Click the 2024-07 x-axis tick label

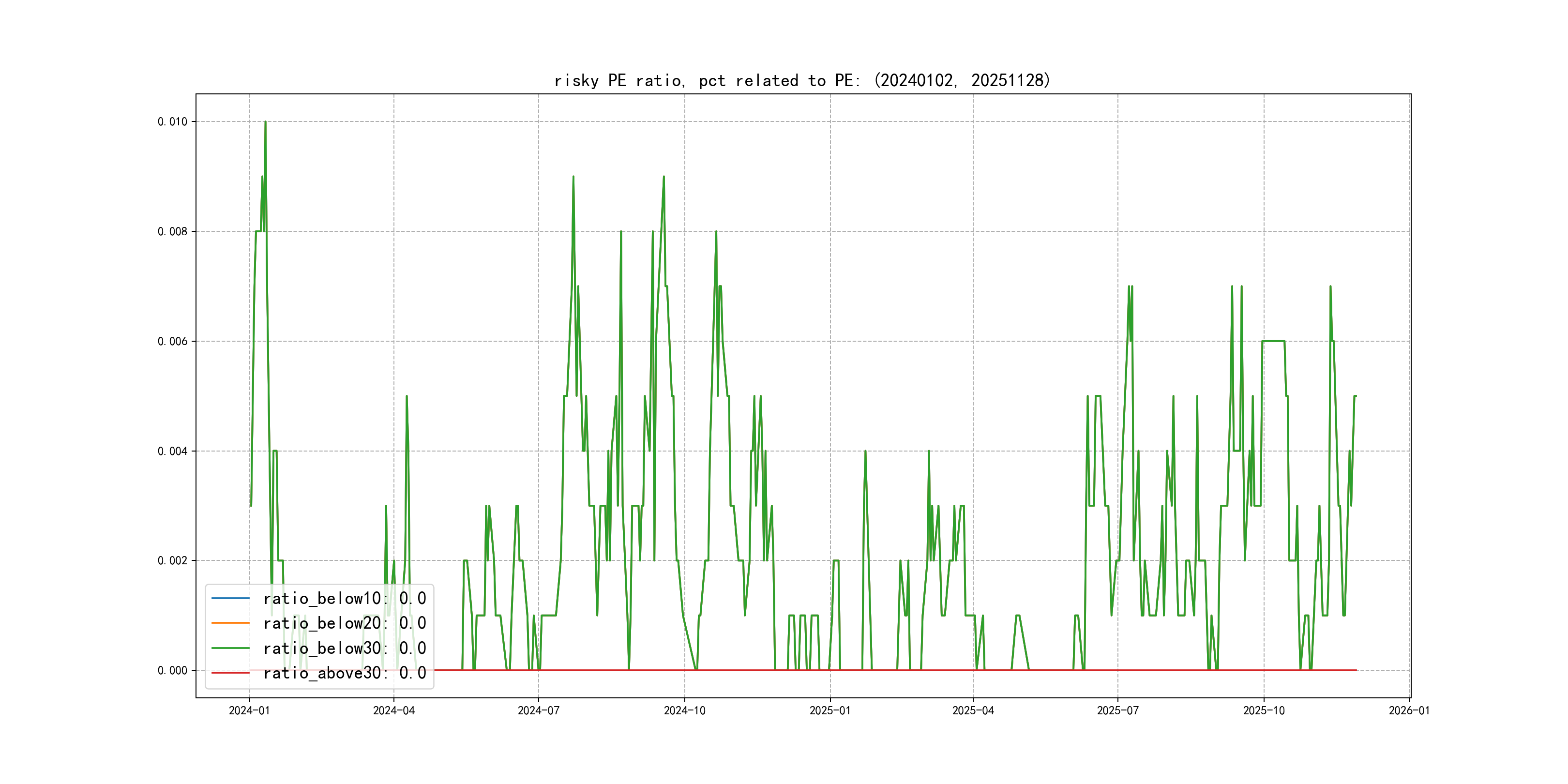[x=538, y=711]
